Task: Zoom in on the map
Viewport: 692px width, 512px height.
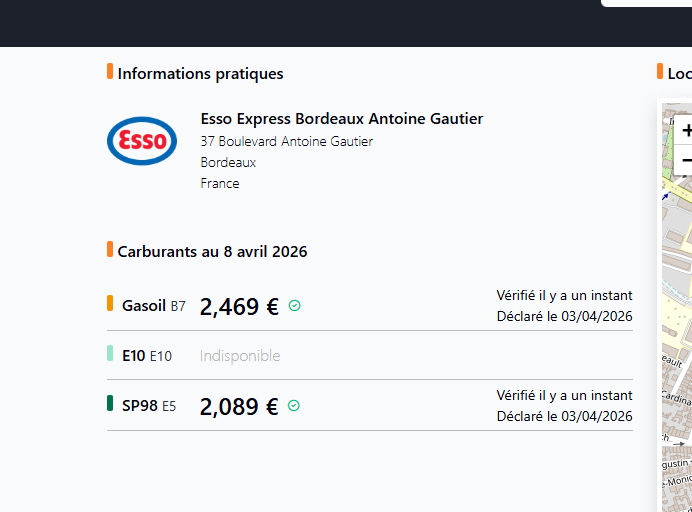Action: [x=686, y=130]
